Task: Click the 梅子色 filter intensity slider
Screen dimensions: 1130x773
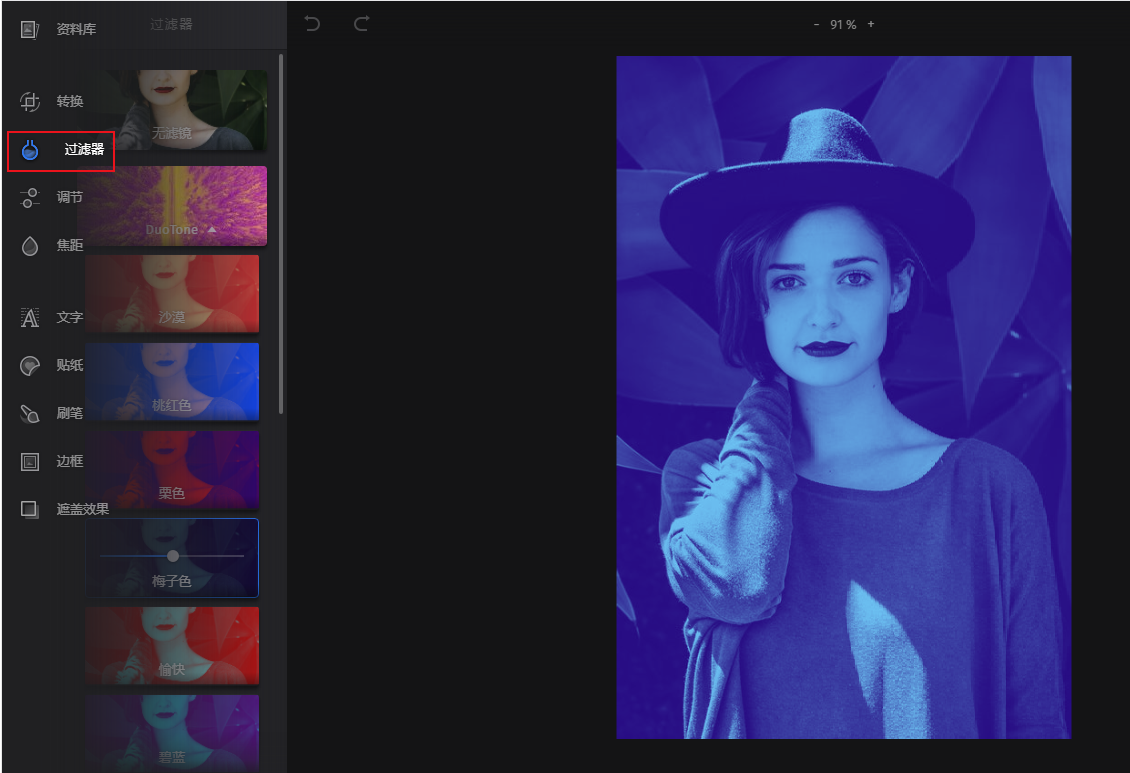Action: 172,555
